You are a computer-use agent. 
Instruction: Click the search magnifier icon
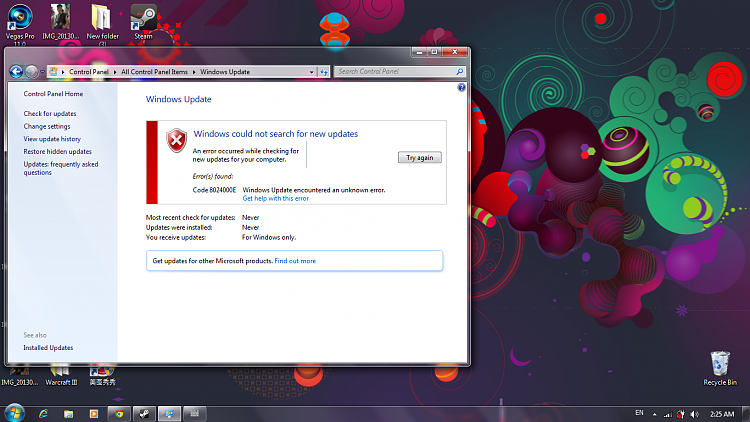click(460, 71)
